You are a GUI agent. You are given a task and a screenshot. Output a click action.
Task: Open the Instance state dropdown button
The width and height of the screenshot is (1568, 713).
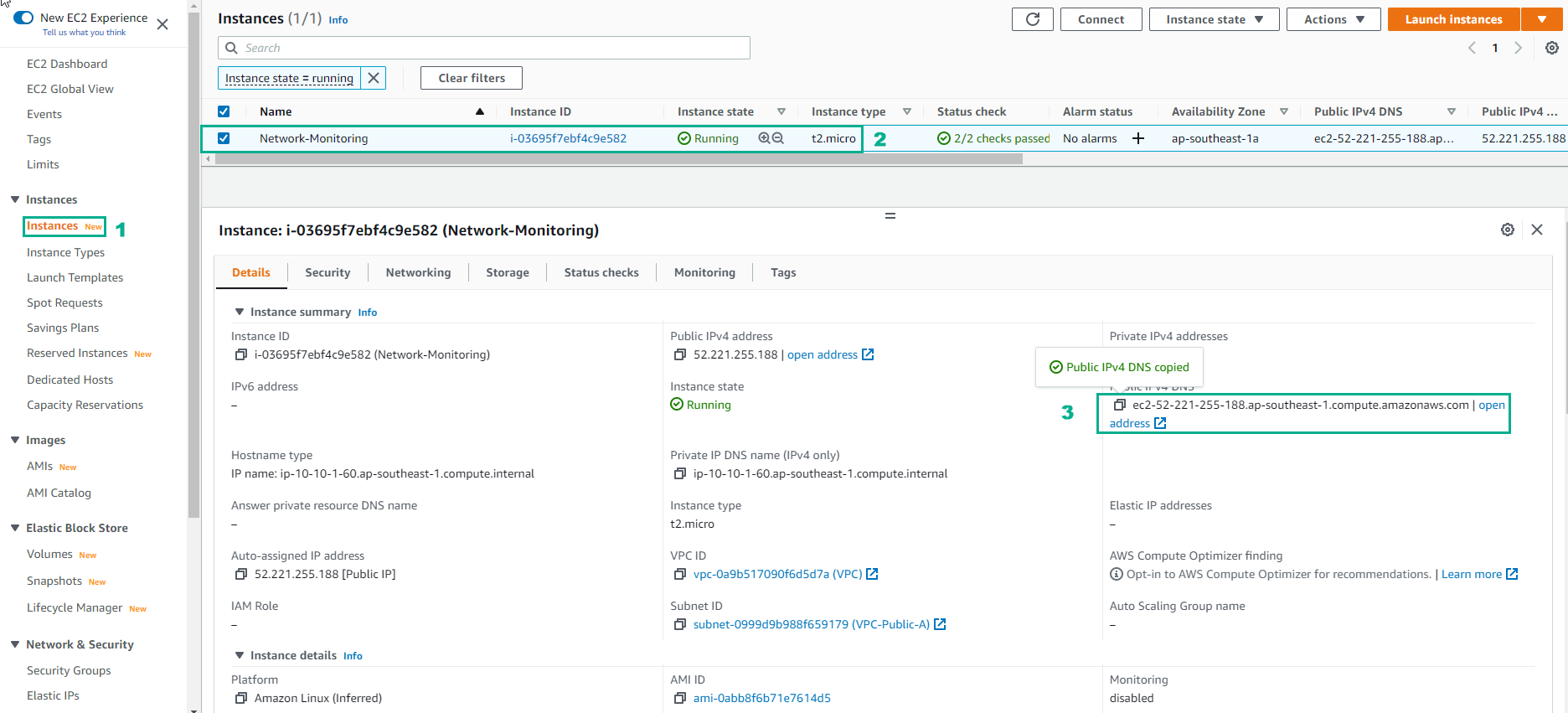1214,19
